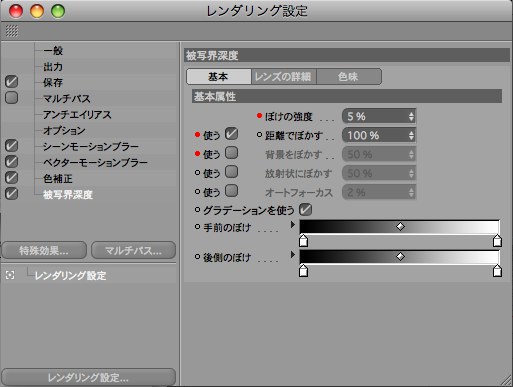
Task: Select the マルチパス settings entry
Action: [x=67, y=99]
